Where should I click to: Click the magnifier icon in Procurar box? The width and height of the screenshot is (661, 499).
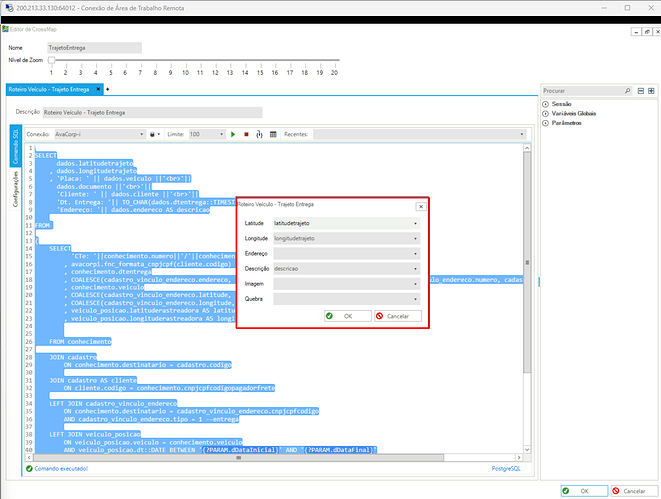pos(627,90)
